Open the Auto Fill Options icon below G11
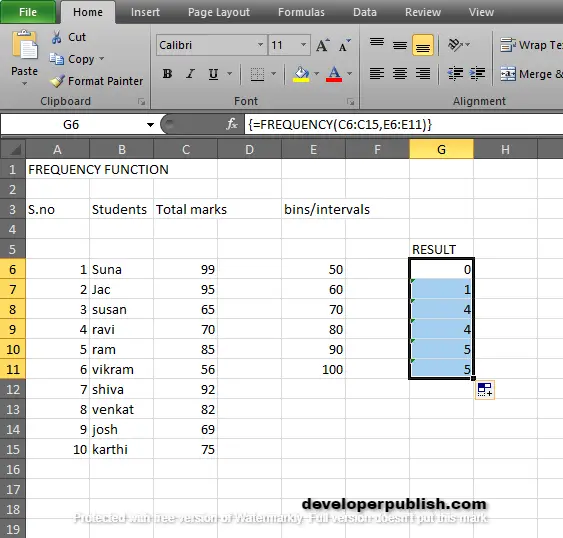This screenshot has height=538, width=563. (484, 390)
